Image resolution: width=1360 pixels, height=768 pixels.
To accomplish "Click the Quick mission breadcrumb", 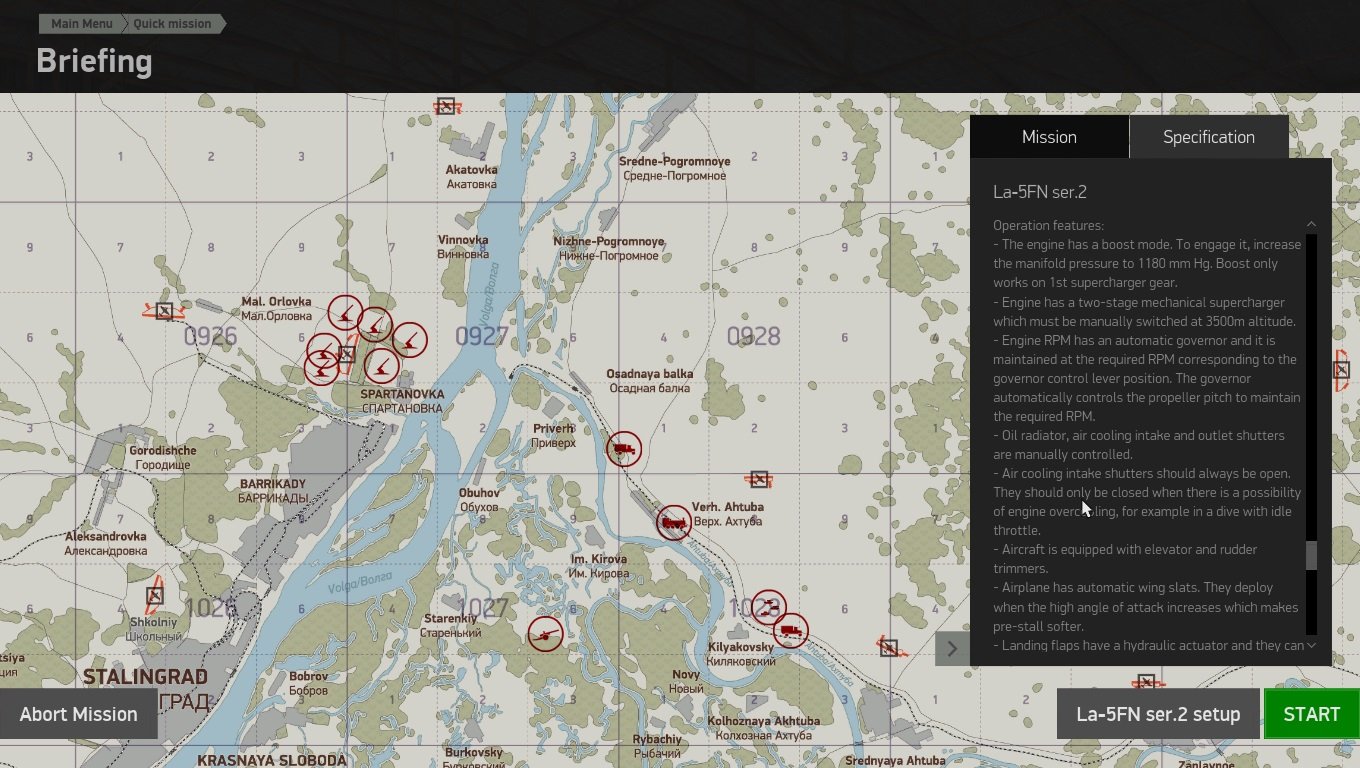I will click(173, 24).
